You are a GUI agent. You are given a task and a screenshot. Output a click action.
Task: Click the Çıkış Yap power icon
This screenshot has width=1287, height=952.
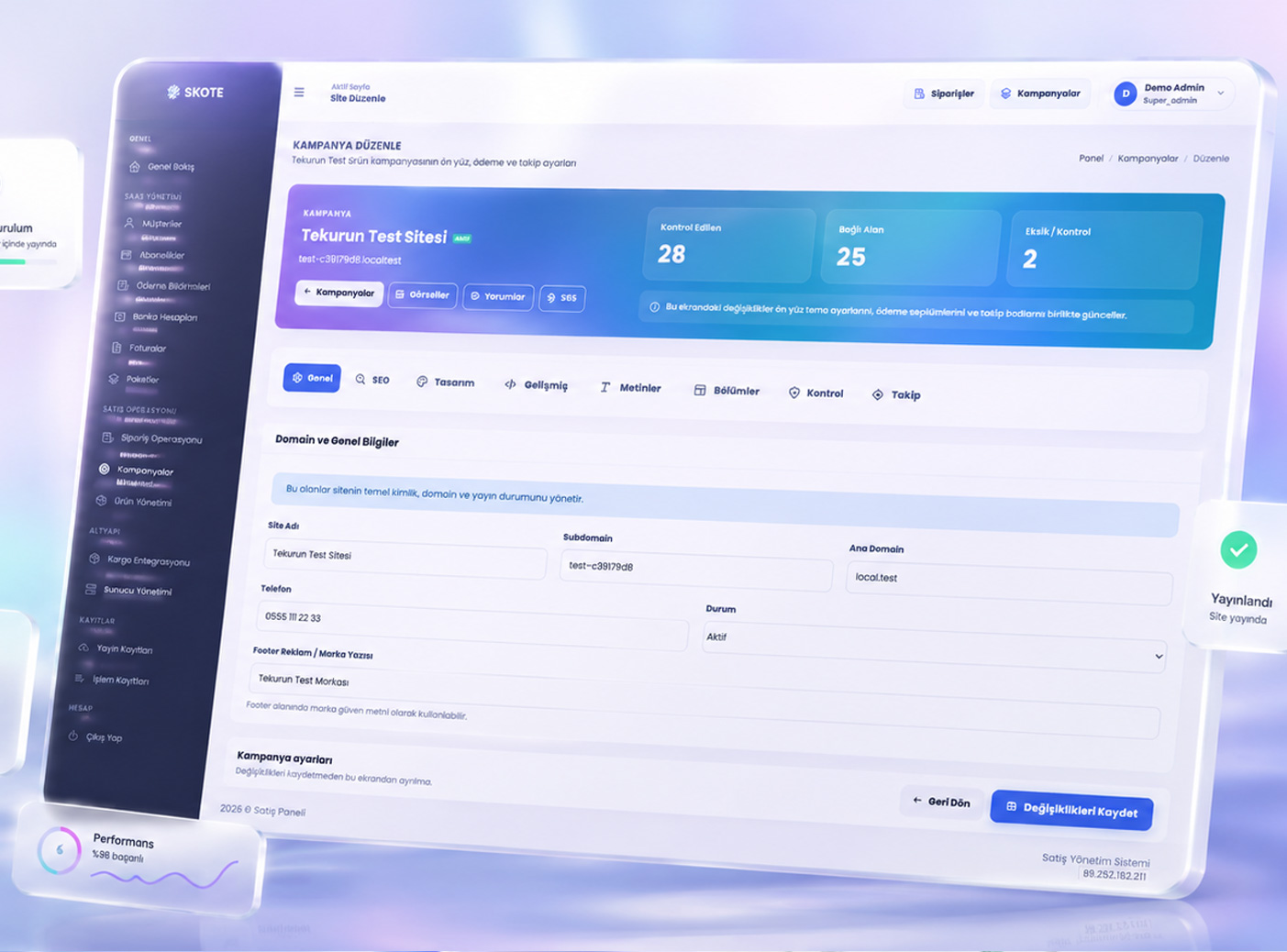[73, 736]
